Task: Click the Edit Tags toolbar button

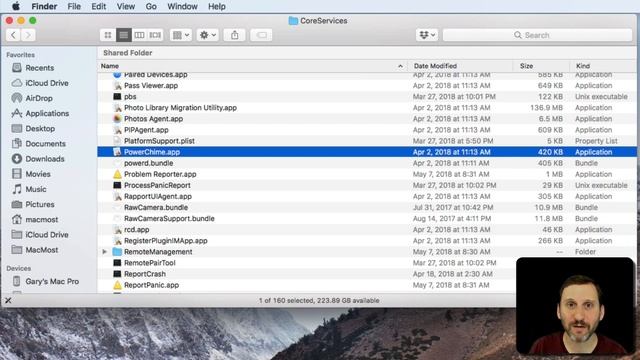Action: click(261, 35)
